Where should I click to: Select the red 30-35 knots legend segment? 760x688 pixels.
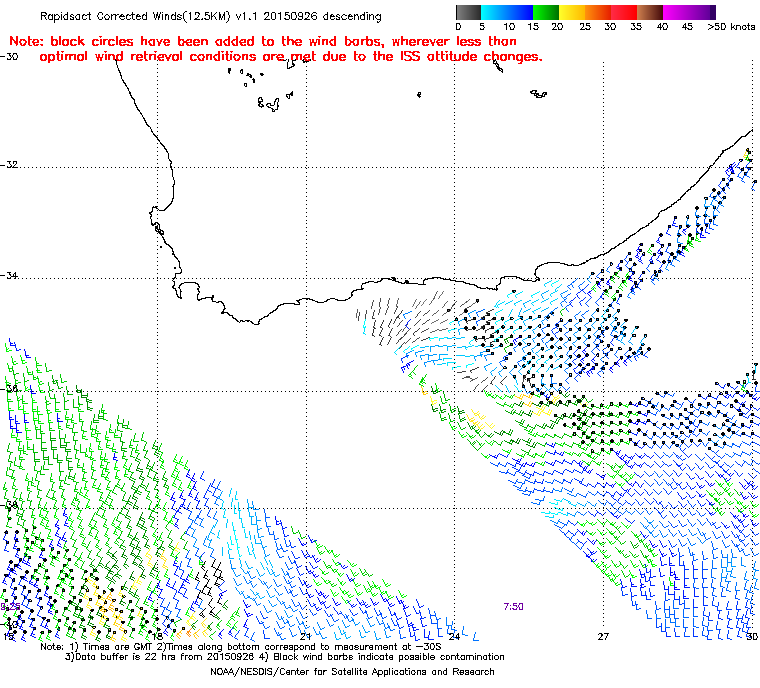coord(624,12)
